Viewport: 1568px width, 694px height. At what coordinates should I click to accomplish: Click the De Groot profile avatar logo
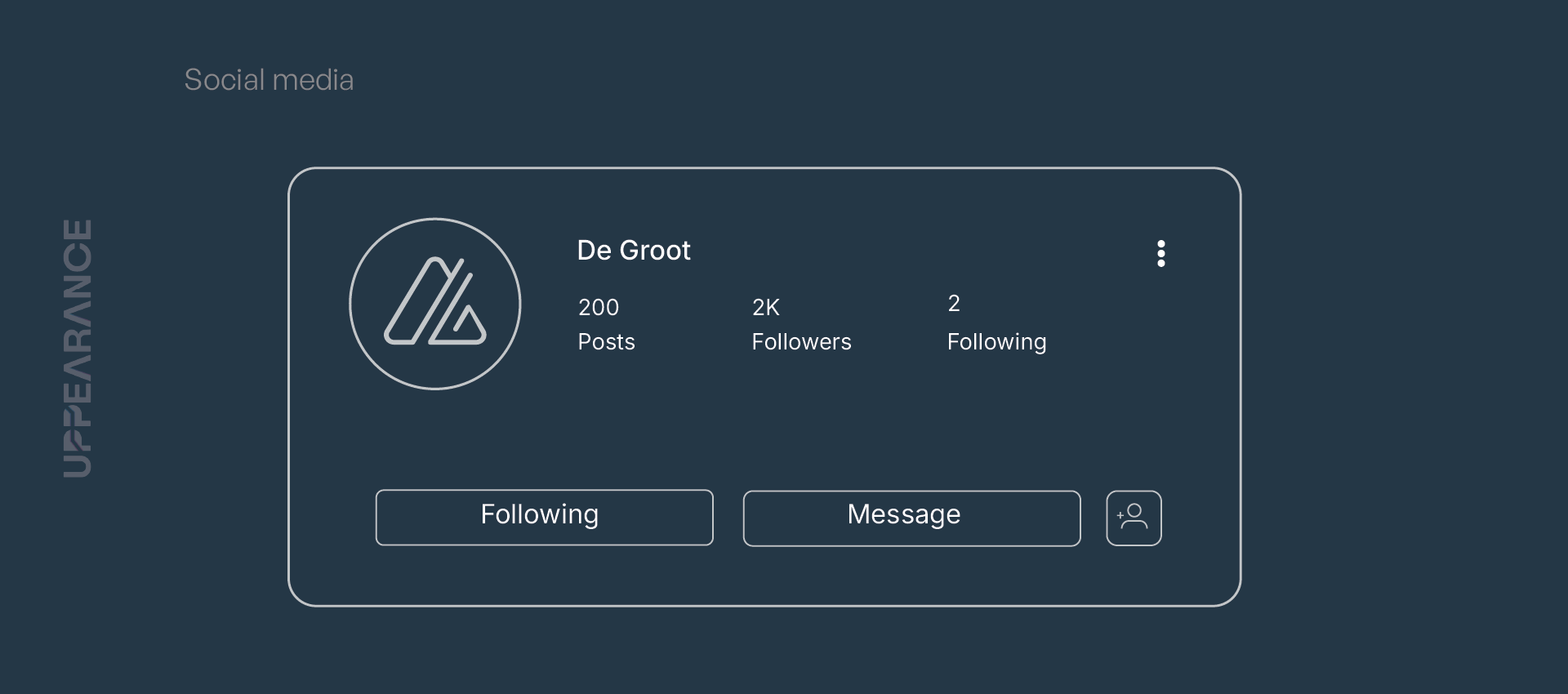pos(435,304)
